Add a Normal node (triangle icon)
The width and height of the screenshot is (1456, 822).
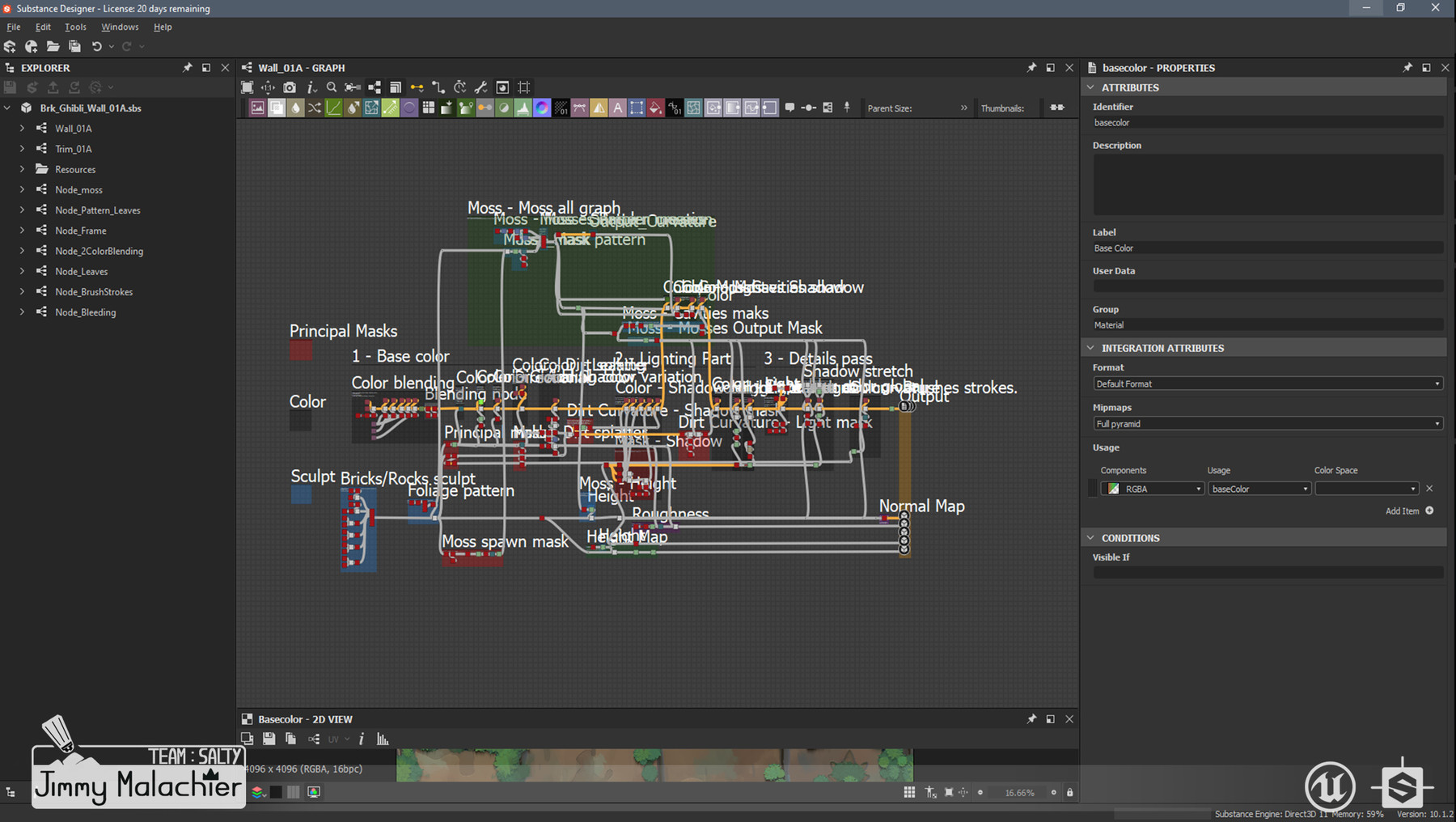(599, 108)
